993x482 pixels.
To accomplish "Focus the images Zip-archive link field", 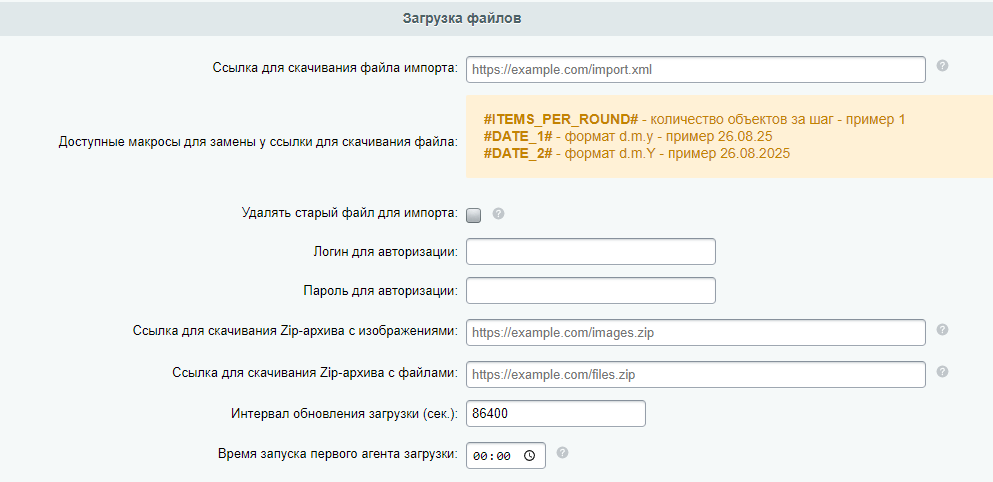I will [696, 333].
